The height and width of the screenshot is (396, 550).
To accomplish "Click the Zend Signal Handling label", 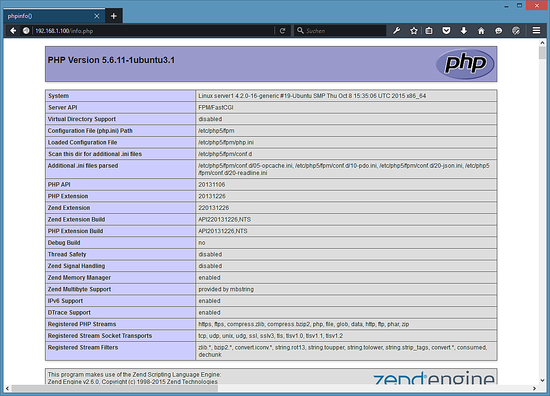I will [x=76, y=266].
